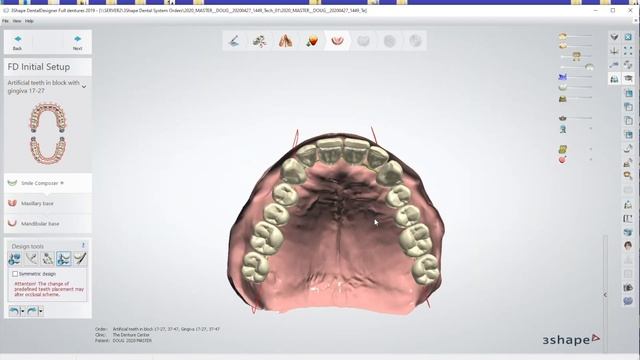
Task: Click the patient face photo icon
Action: pos(628,245)
